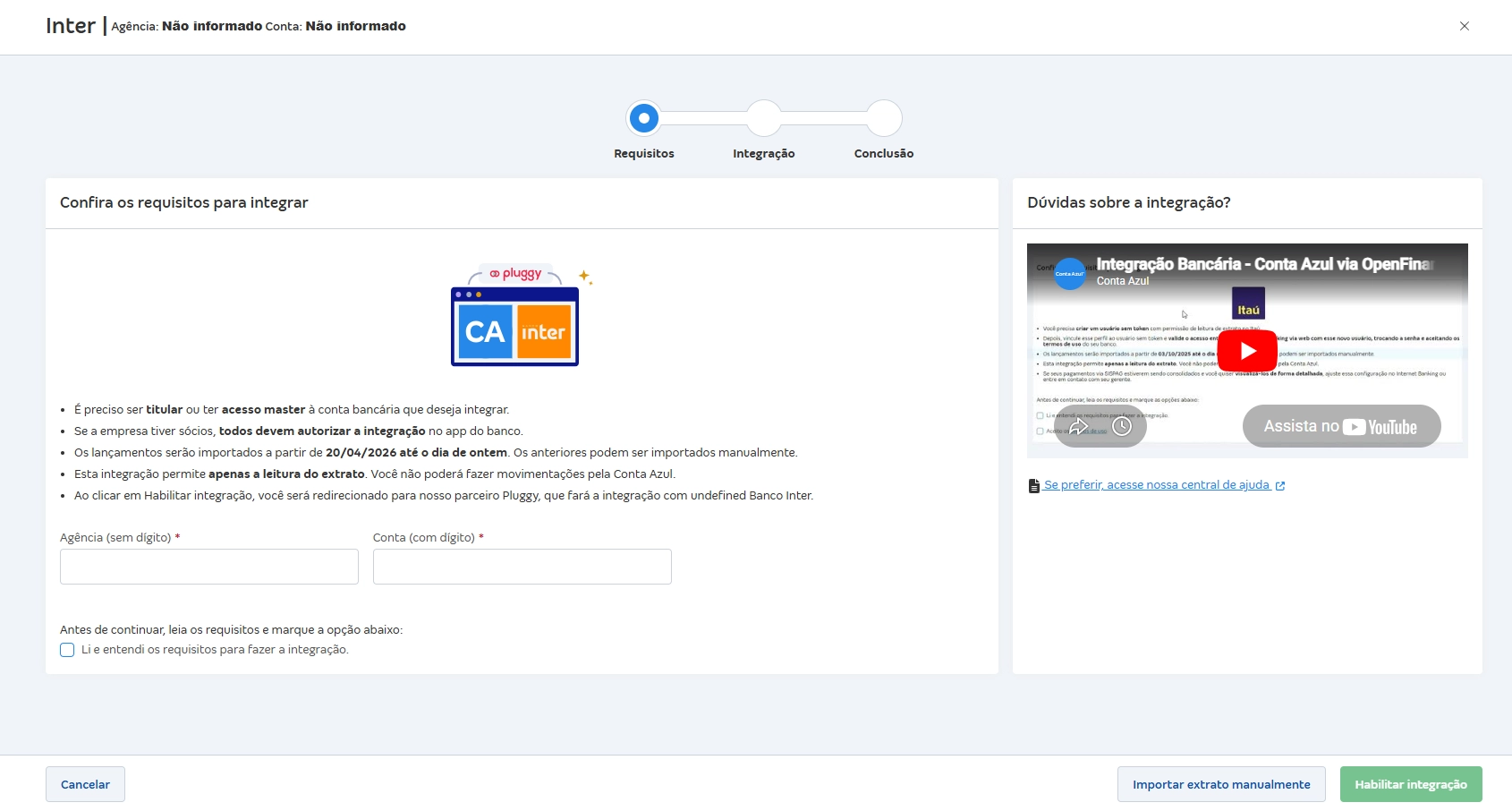Select the Conclusão step circle
1512x811 pixels.
[x=884, y=118]
